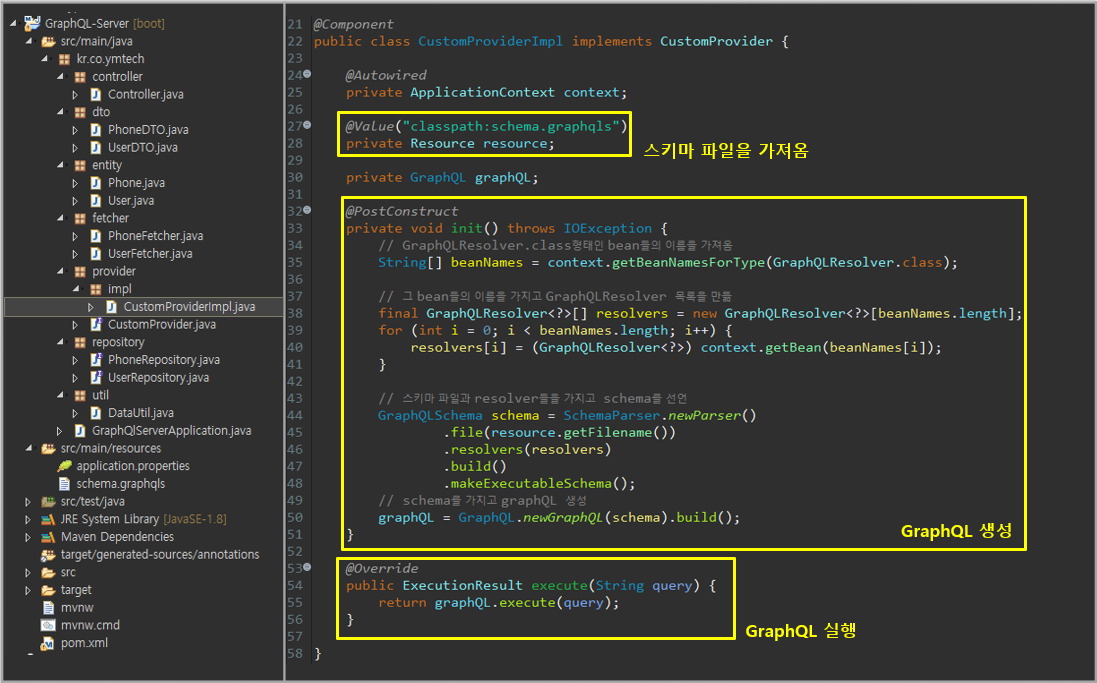The height and width of the screenshot is (683, 1097).
Task: Click the Controller.java file icon
Action: click(96, 94)
